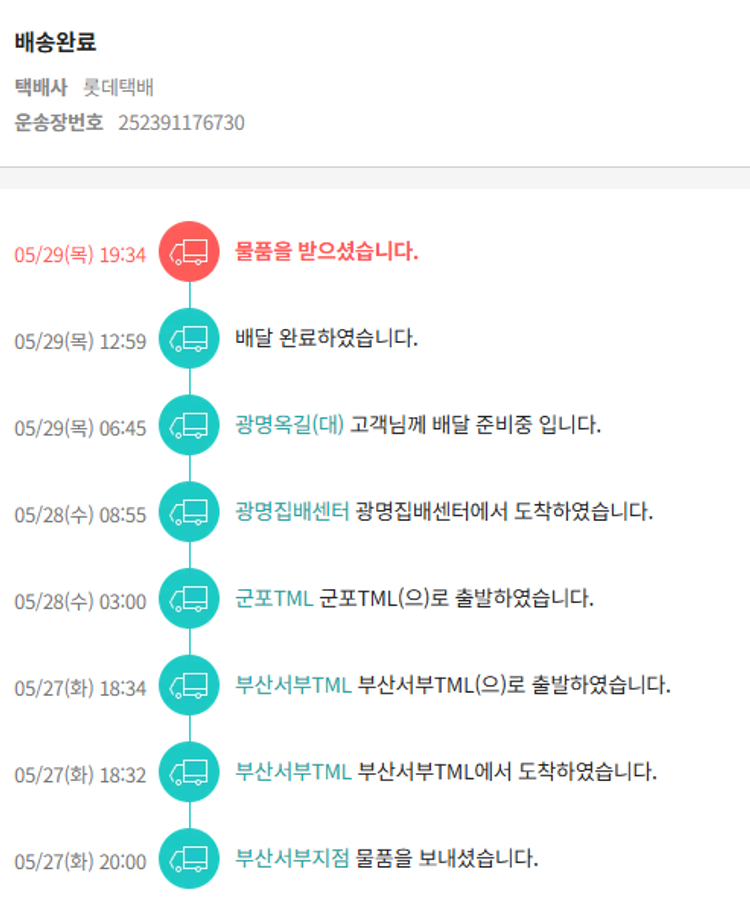The height and width of the screenshot is (898, 750).
Task: Open the 광명옥길(대) location link
Action: tap(289, 425)
